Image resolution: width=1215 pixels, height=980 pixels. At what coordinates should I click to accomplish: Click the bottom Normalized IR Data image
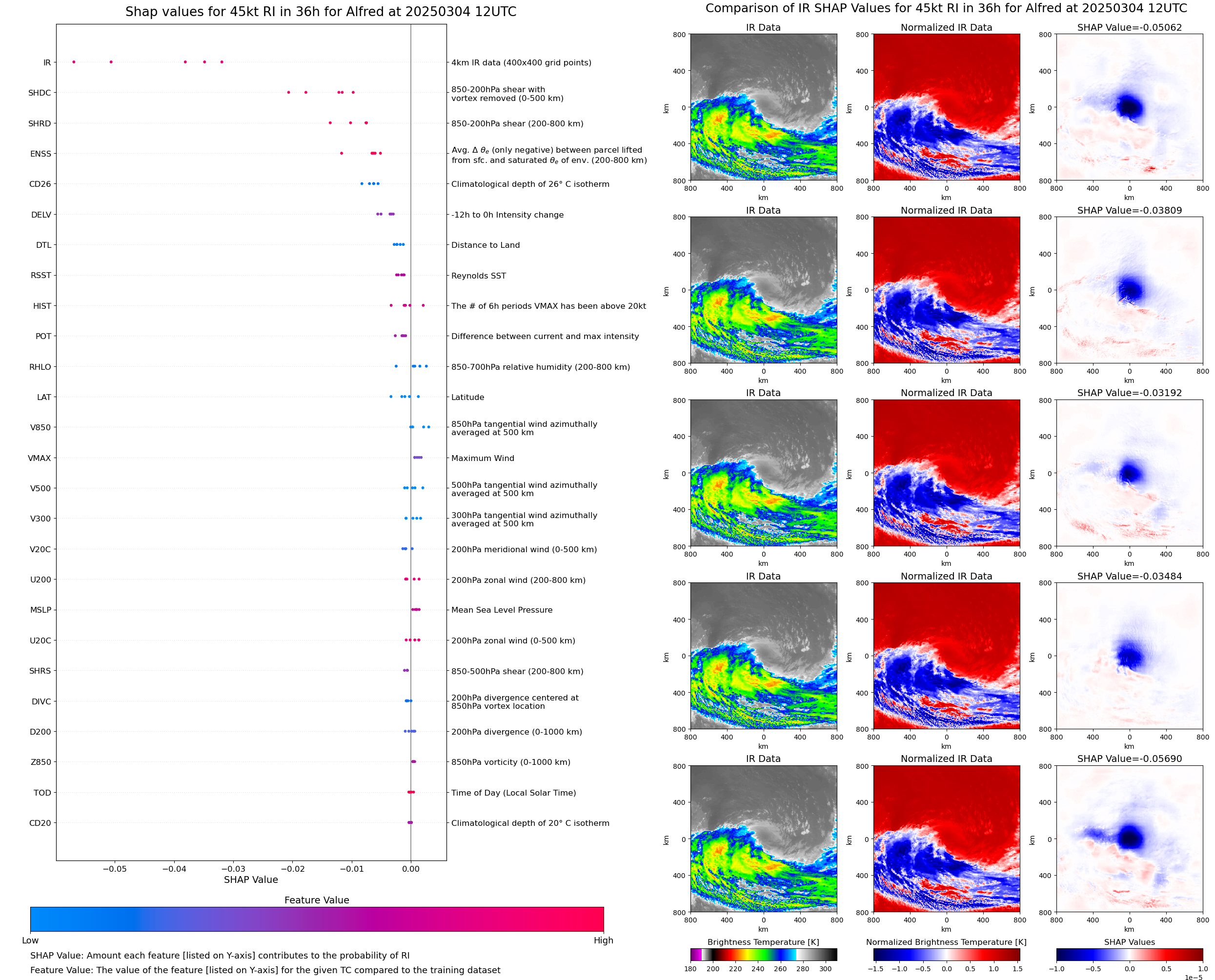946,839
